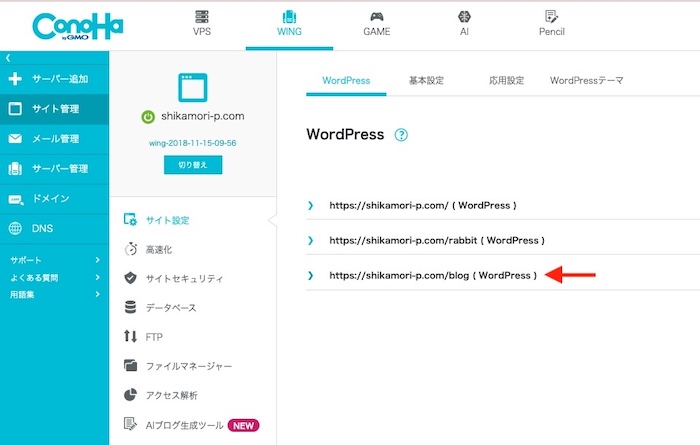Click the wing-2018-11-15-09-56 server link
700x445 pixels.
tap(192, 143)
